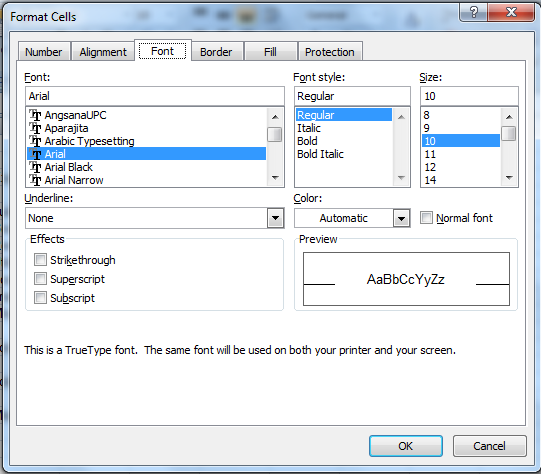
Task: Click the Help question mark icon
Action: click(474, 12)
